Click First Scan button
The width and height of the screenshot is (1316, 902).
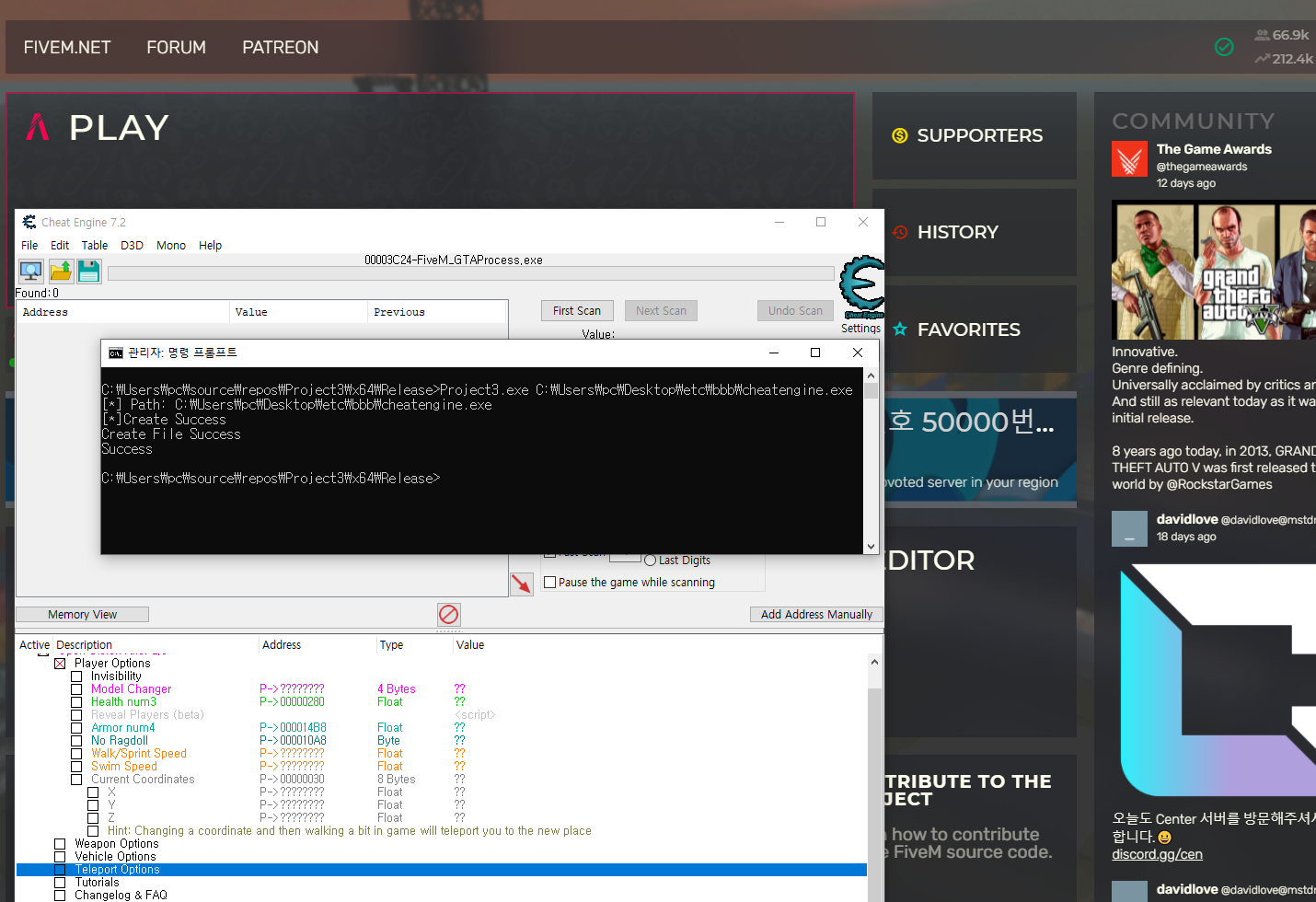pyautogui.click(x=577, y=311)
